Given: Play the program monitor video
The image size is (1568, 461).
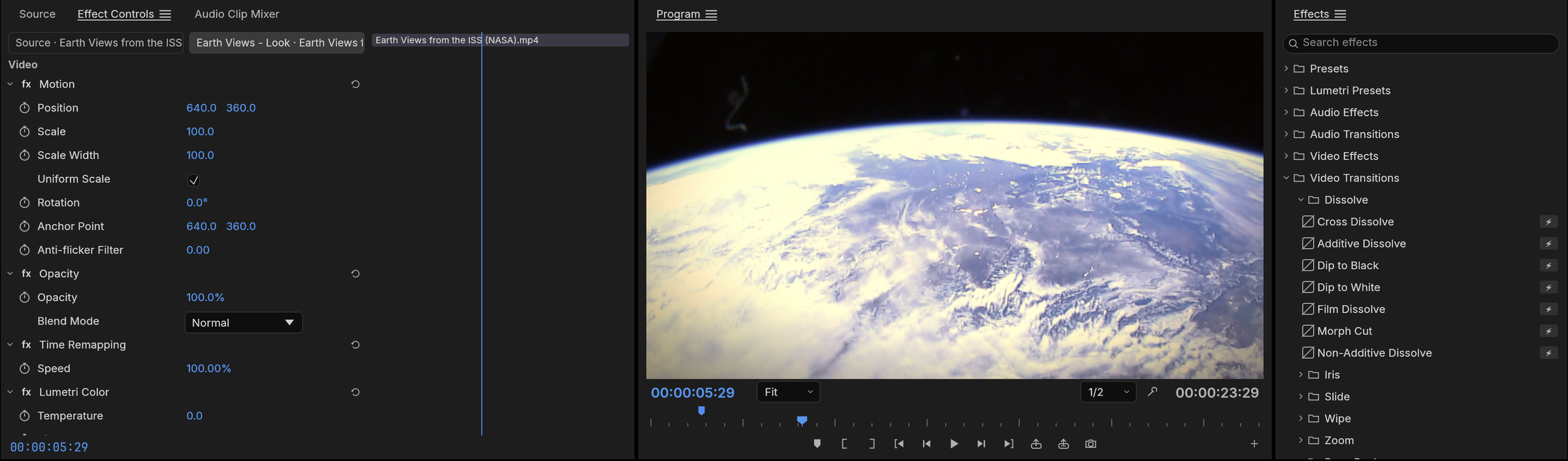Looking at the screenshot, I should [954, 444].
